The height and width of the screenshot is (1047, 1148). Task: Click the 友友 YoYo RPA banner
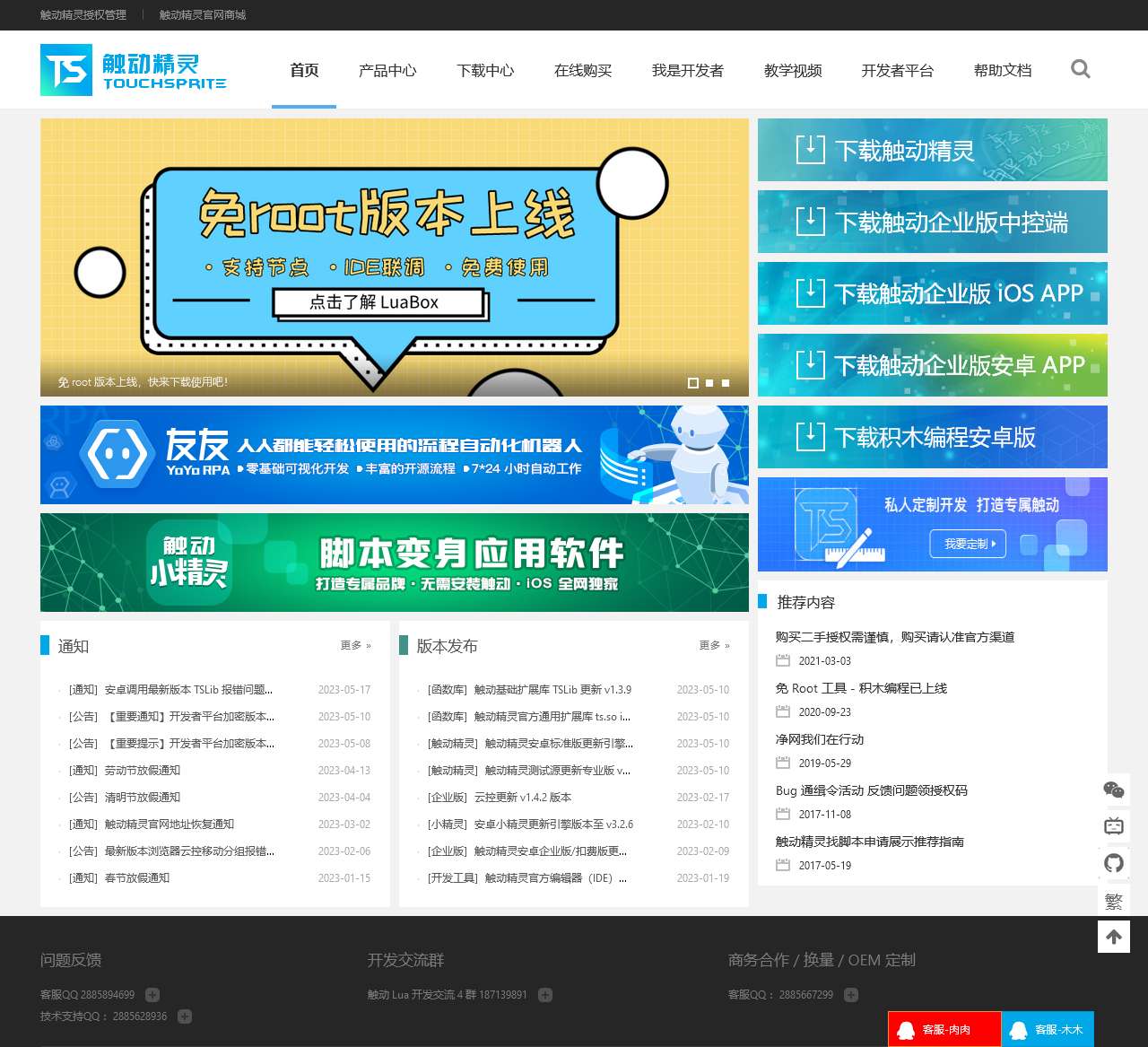point(394,455)
